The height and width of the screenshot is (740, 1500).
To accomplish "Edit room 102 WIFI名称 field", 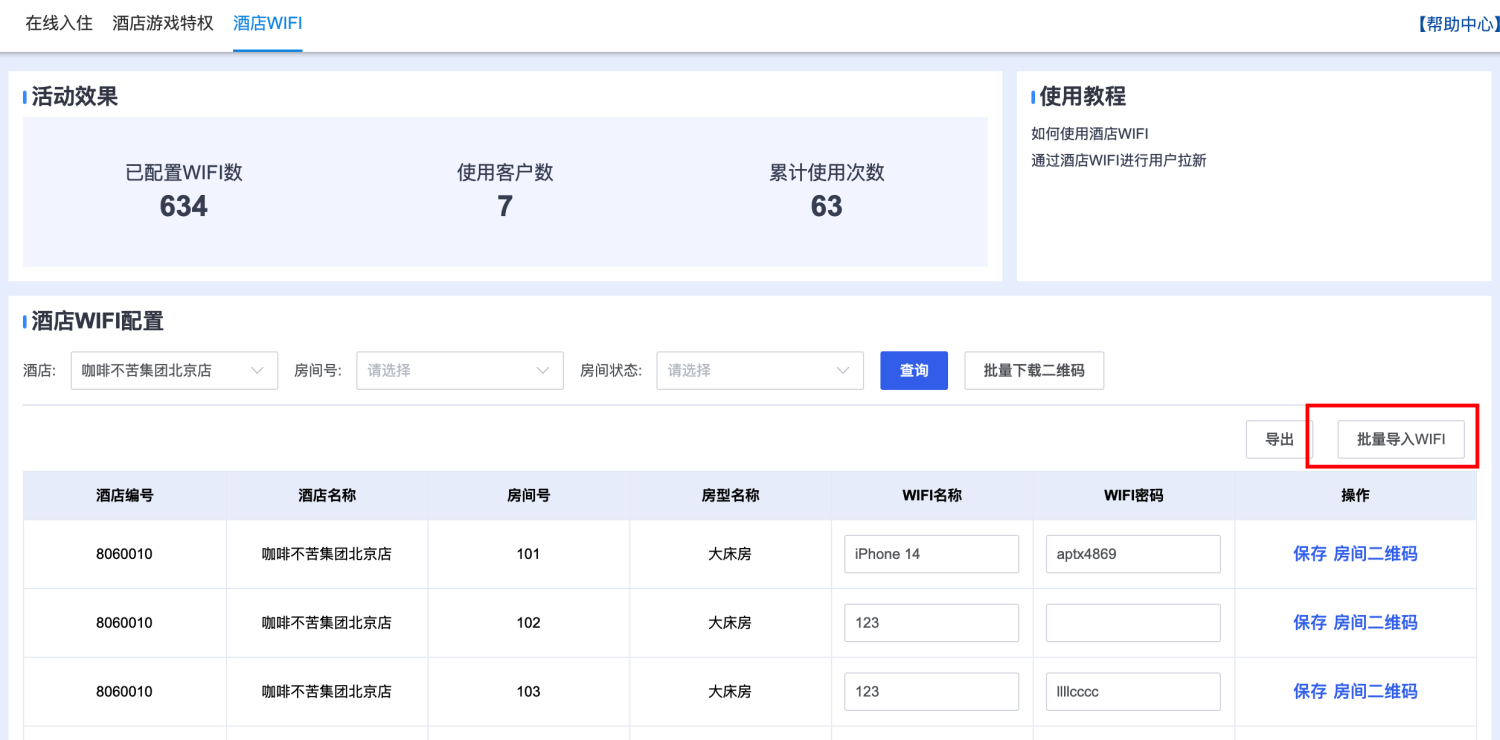I will coord(931,622).
